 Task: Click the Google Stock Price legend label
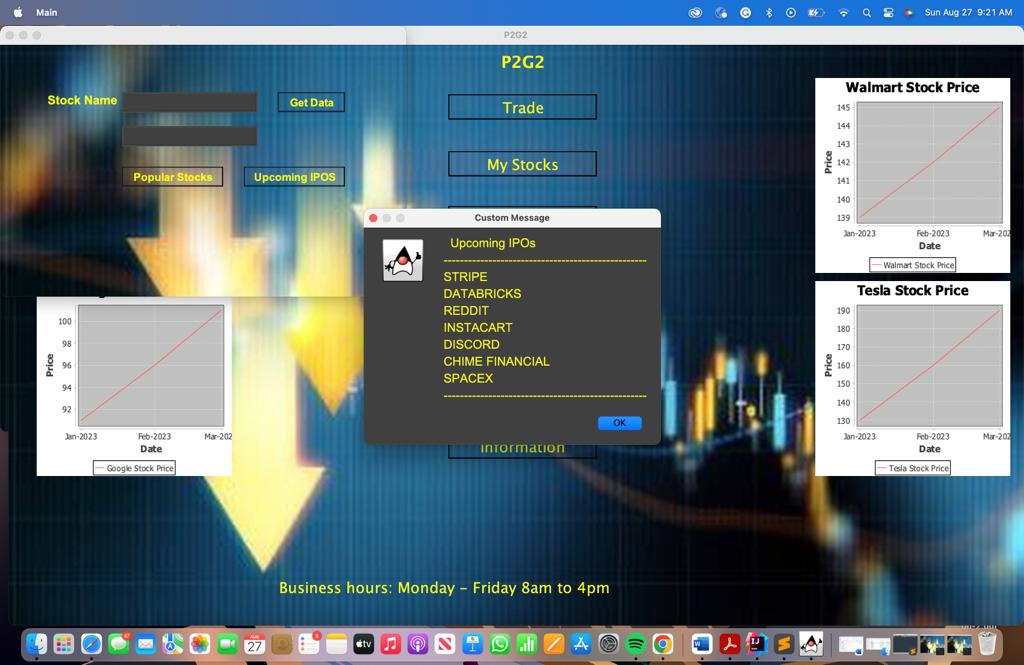coord(134,468)
